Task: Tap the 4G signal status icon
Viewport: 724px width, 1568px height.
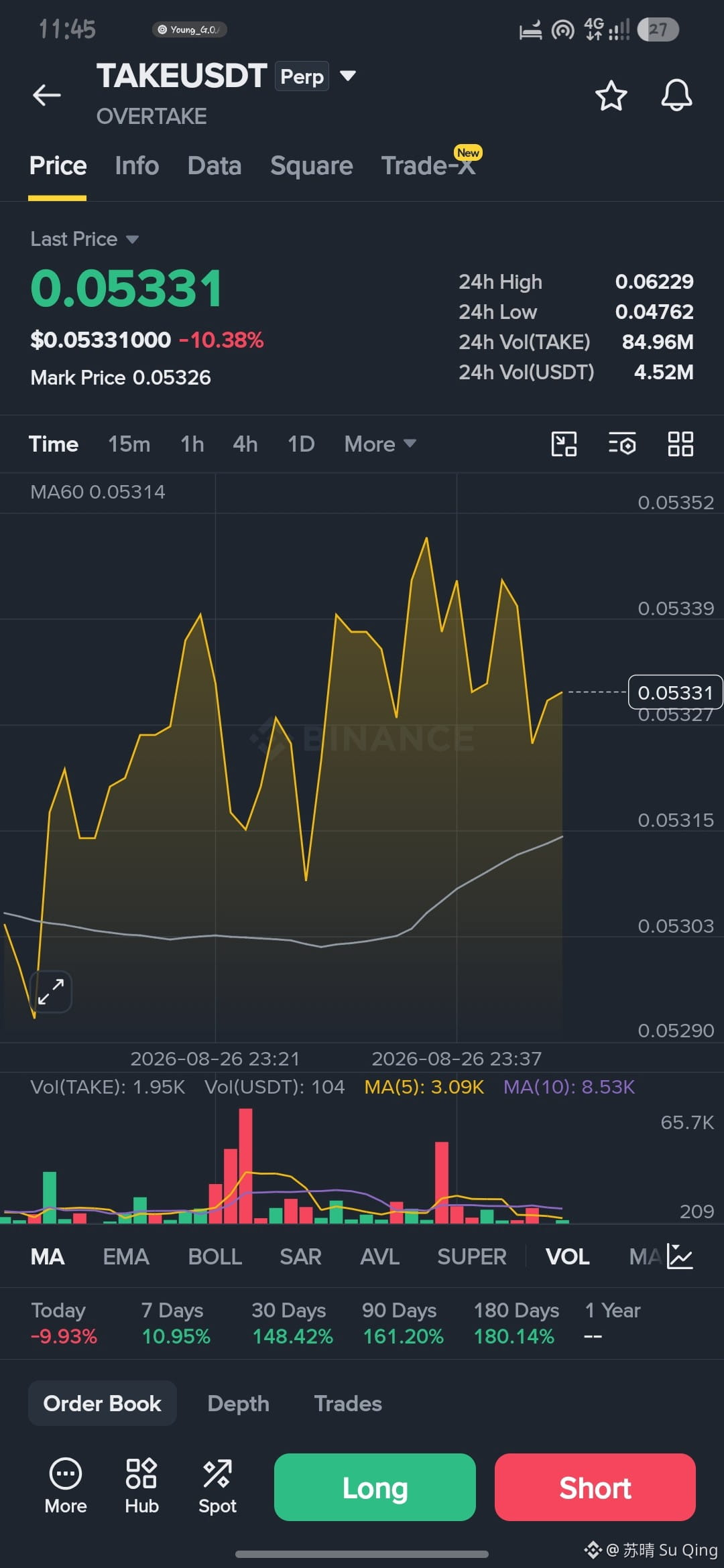Action: pyautogui.click(x=607, y=29)
